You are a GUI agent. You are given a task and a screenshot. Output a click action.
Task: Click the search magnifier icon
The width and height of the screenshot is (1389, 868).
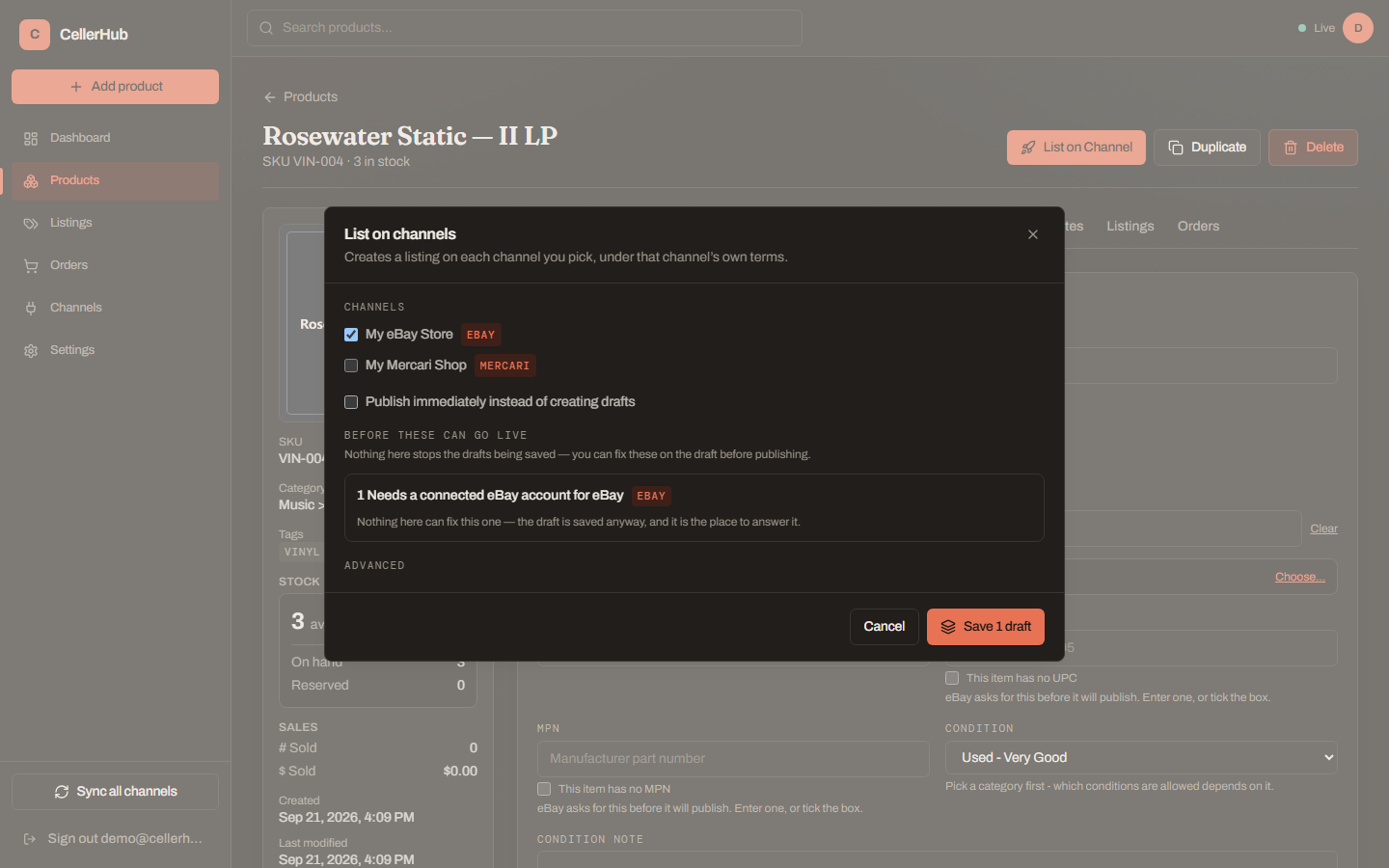click(266, 28)
